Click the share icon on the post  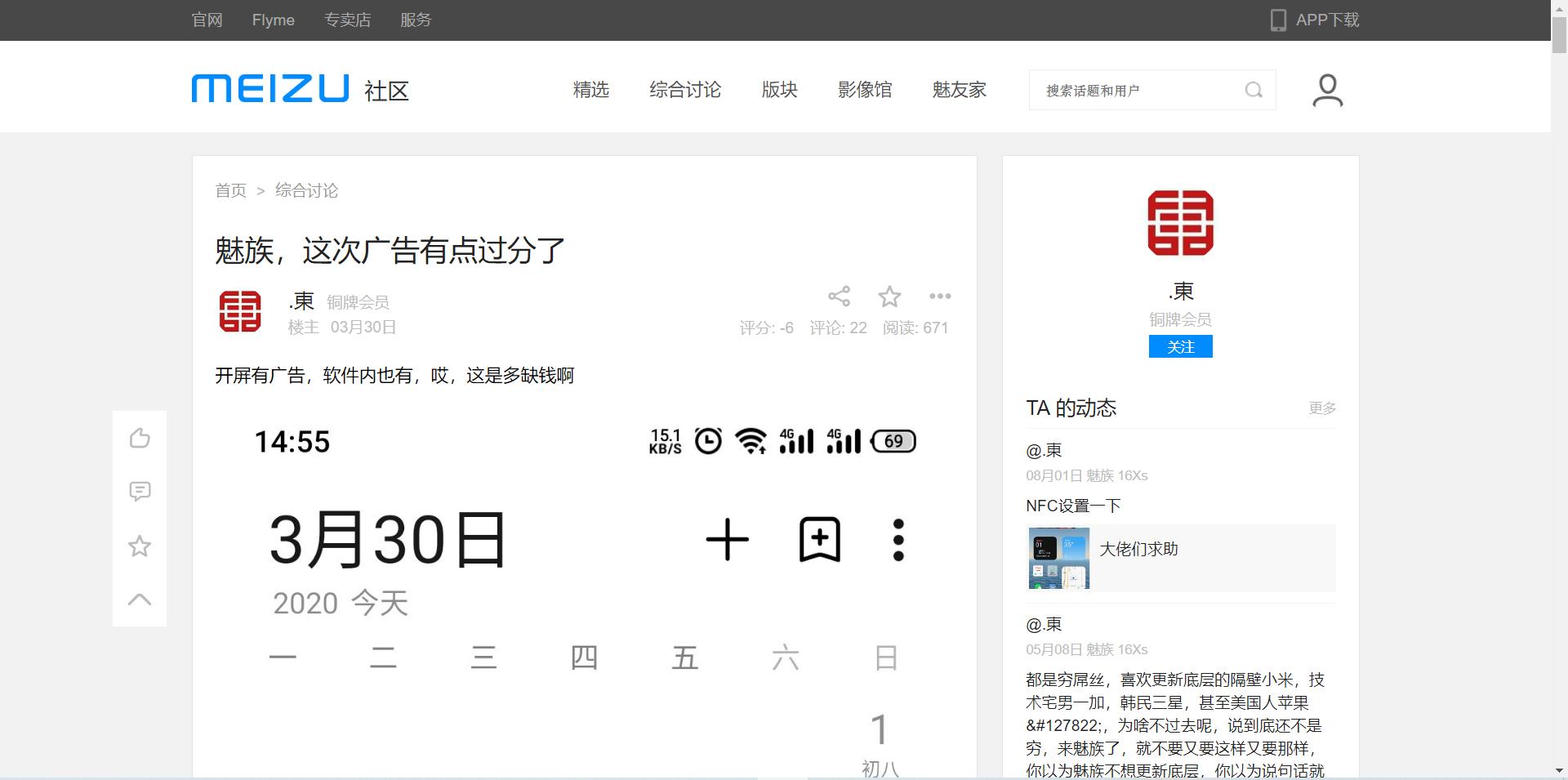[x=840, y=296]
